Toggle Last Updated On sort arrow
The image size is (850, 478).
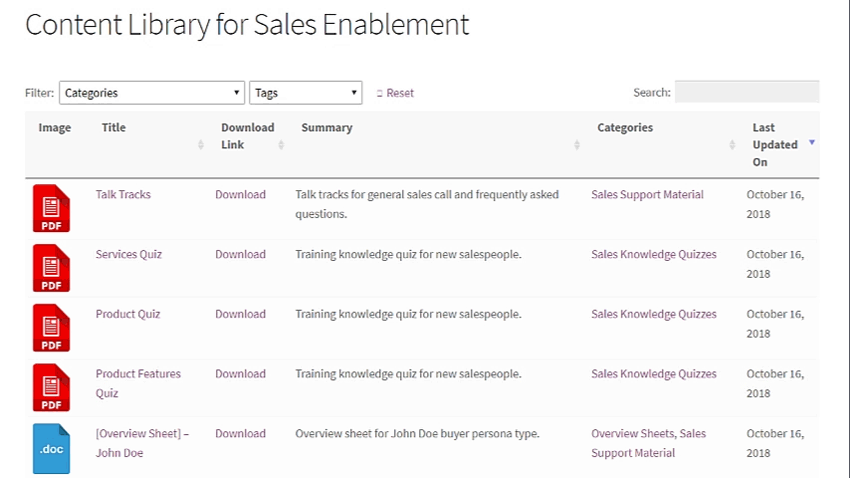pos(812,143)
